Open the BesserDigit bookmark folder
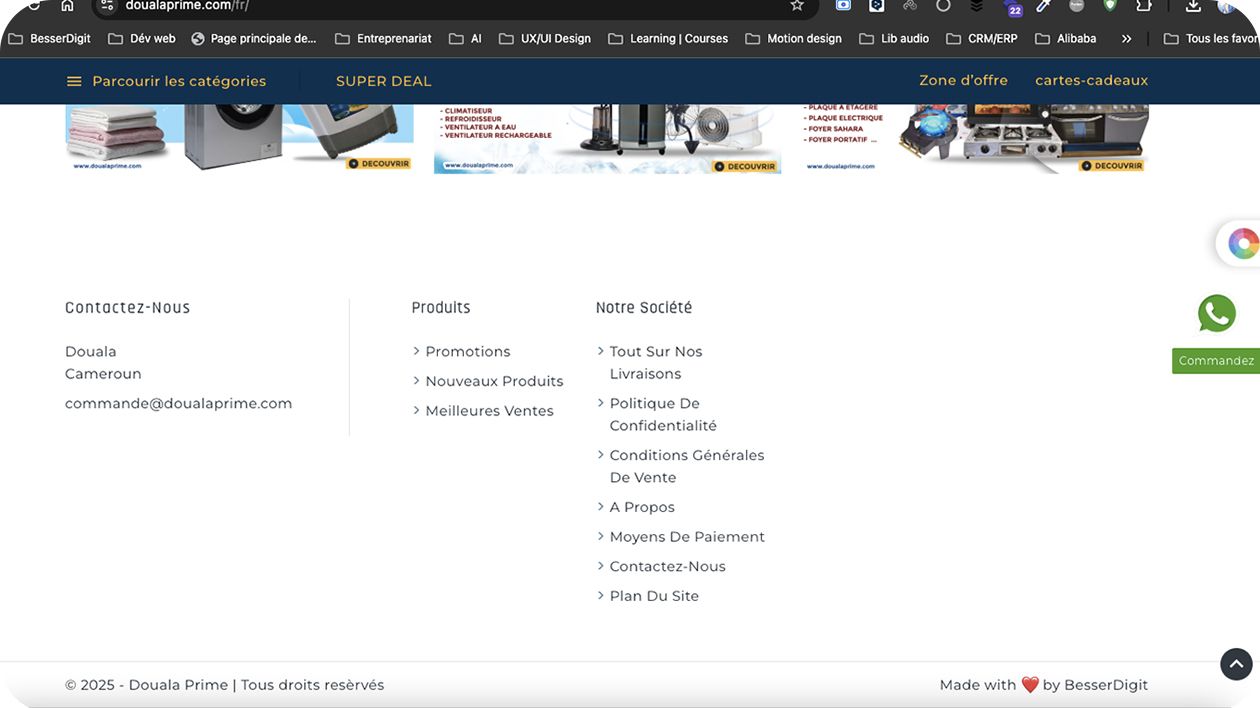Image resolution: width=1260 pixels, height=708 pixels. point(49,39)
